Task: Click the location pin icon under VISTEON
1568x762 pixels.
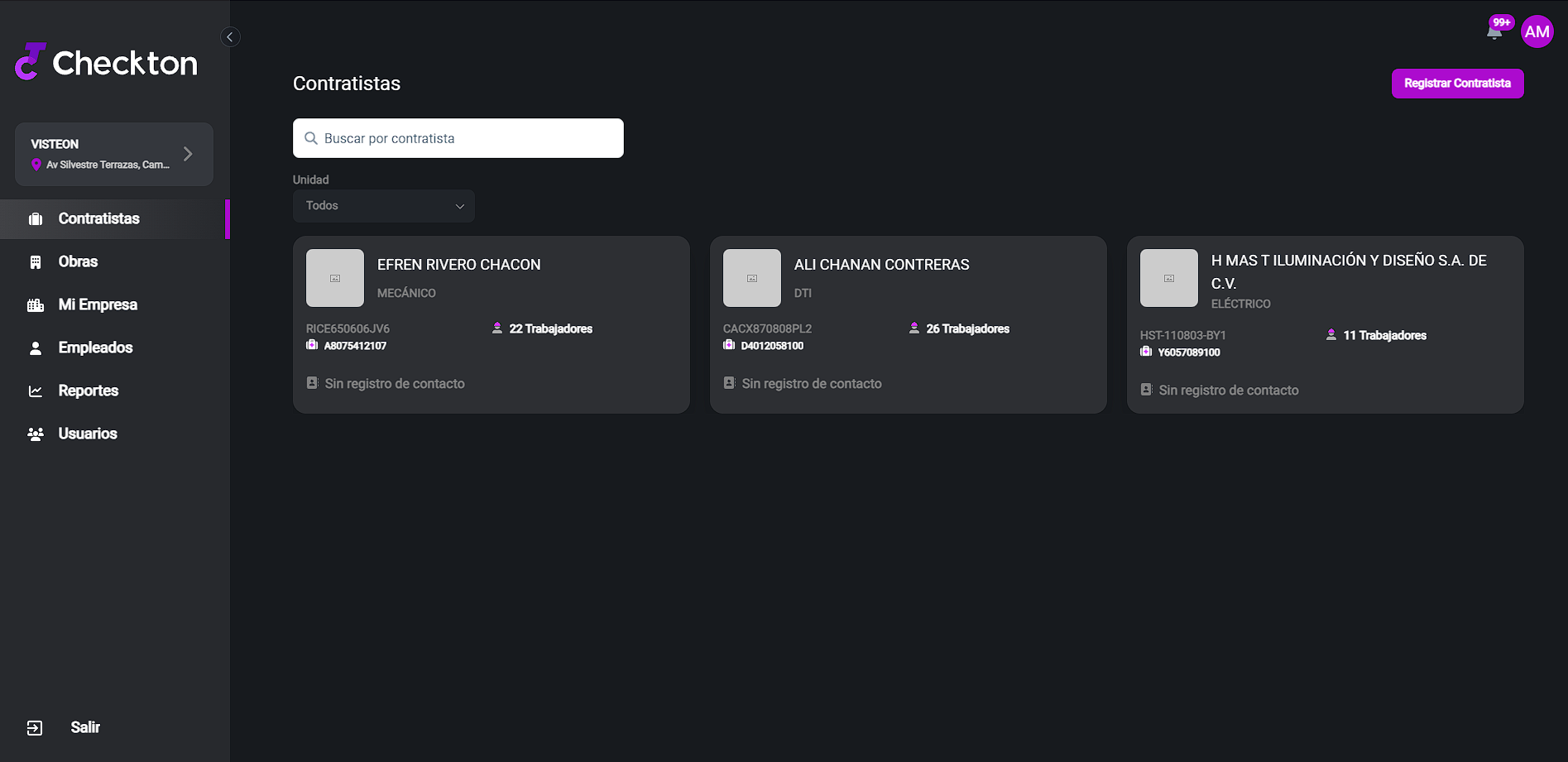Action: (x=36, y=165)
